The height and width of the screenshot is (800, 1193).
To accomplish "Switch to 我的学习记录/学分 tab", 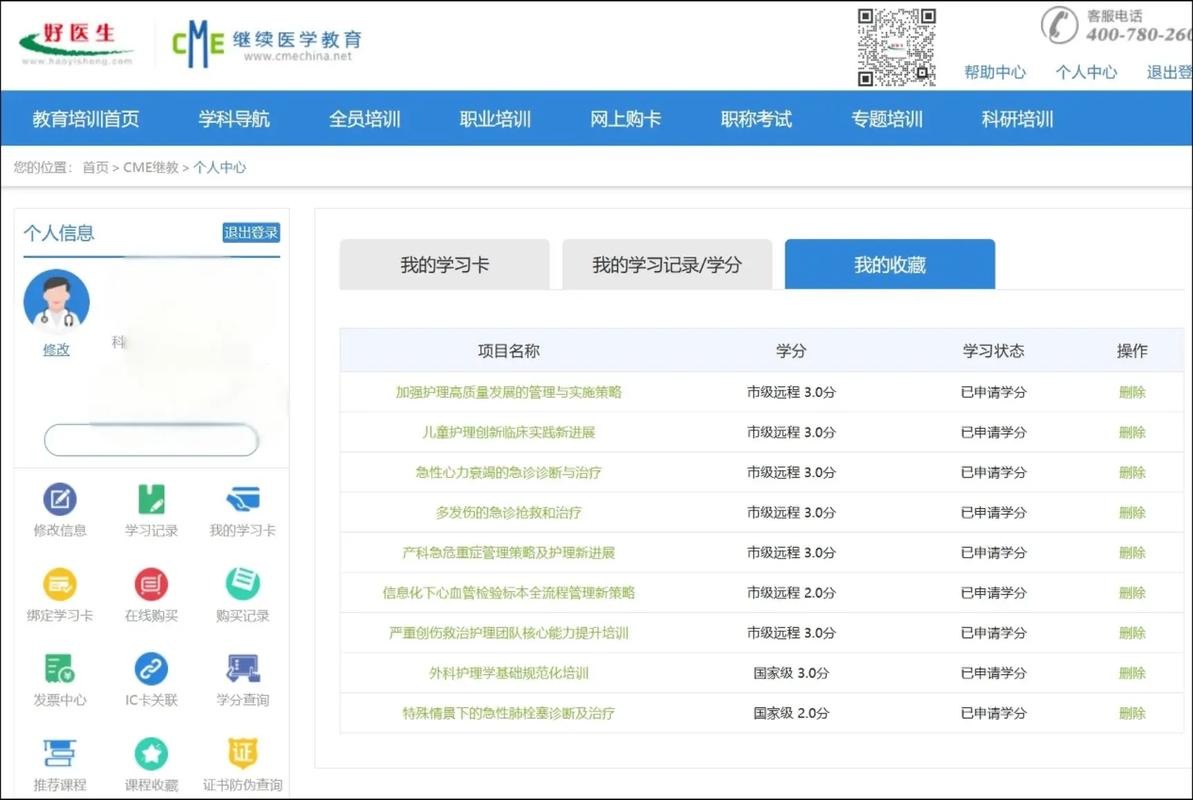I will point(666,264).
